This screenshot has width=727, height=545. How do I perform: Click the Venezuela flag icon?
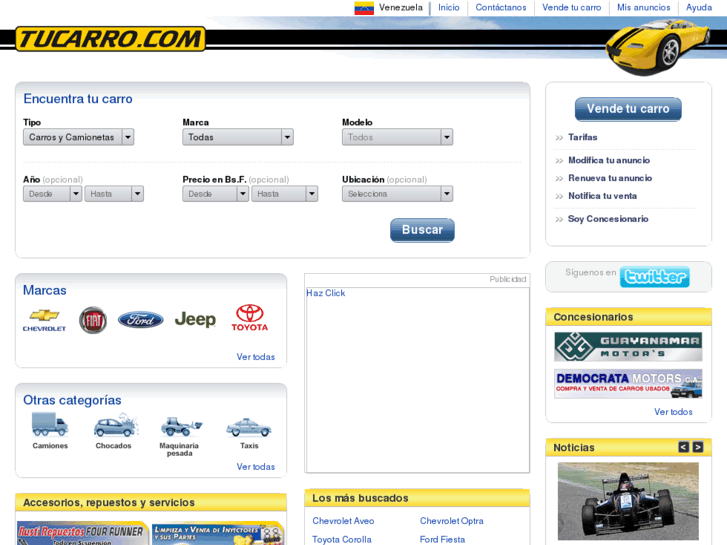364,8
